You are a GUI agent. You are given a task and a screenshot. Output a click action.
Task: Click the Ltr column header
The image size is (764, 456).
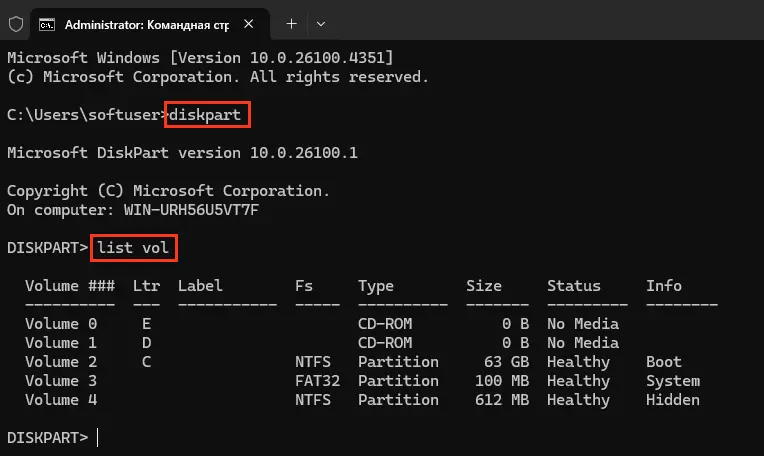click(x=146, y=285)
